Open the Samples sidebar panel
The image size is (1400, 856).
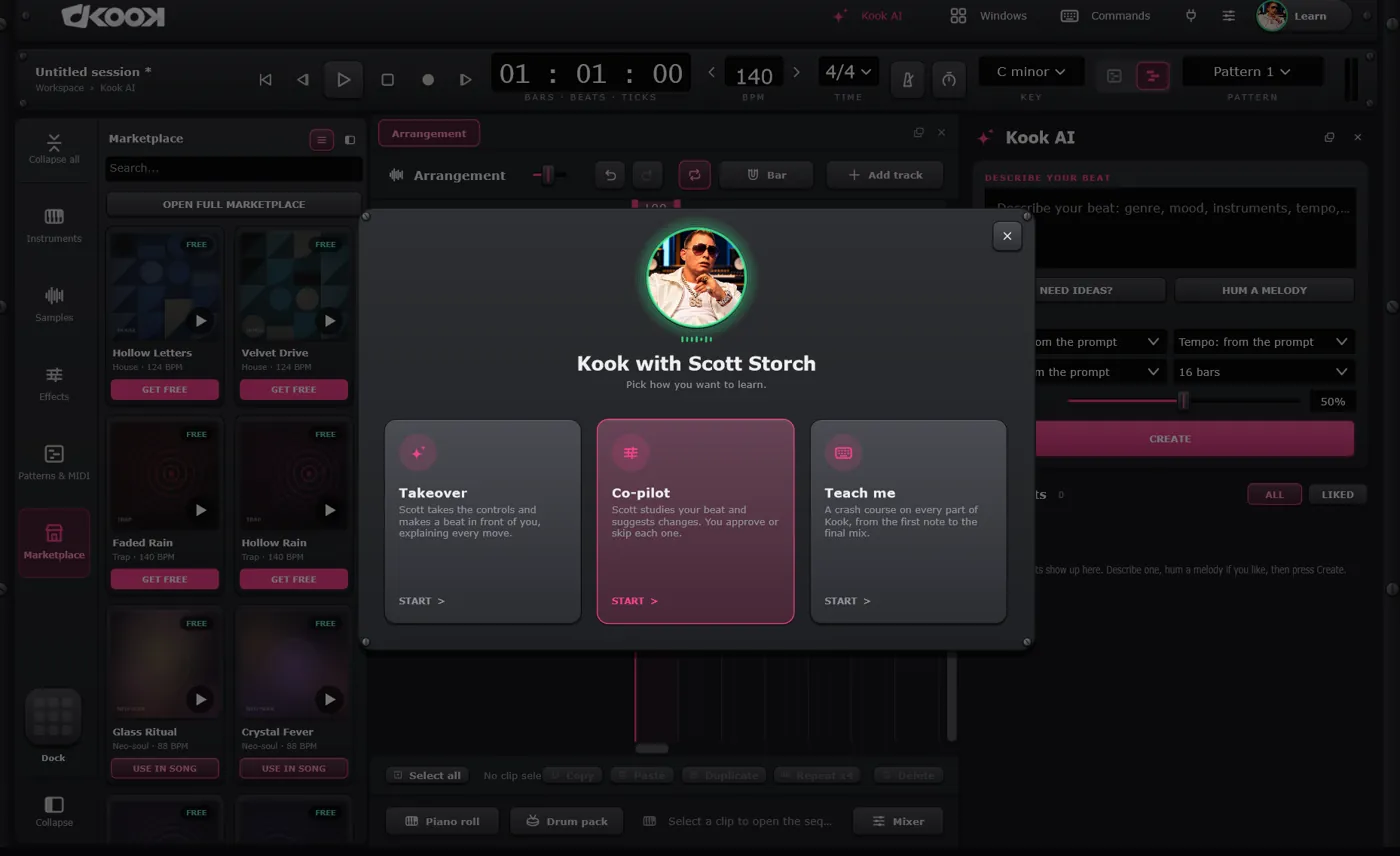(54, 304)
